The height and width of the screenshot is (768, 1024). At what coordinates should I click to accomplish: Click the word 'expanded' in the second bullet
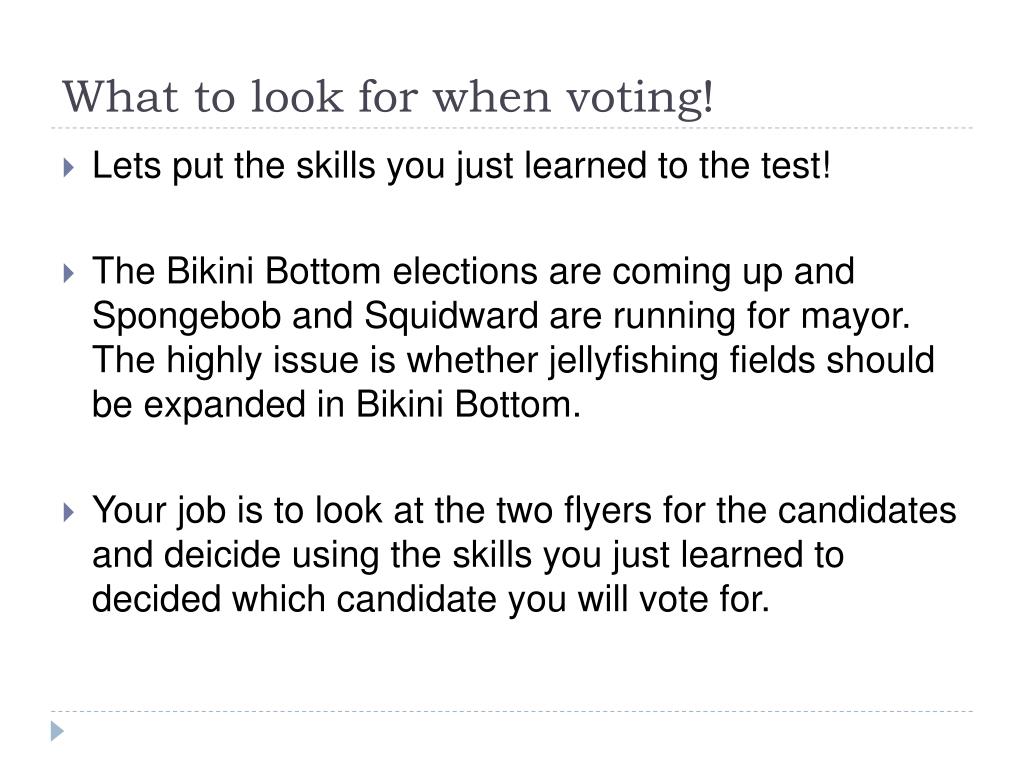pos(225,406)
